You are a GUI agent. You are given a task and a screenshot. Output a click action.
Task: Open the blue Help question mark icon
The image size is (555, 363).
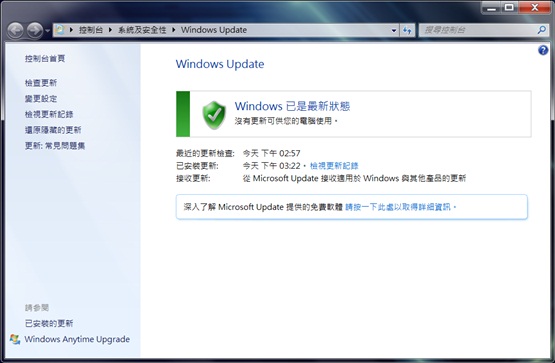[x=543, y=50]
